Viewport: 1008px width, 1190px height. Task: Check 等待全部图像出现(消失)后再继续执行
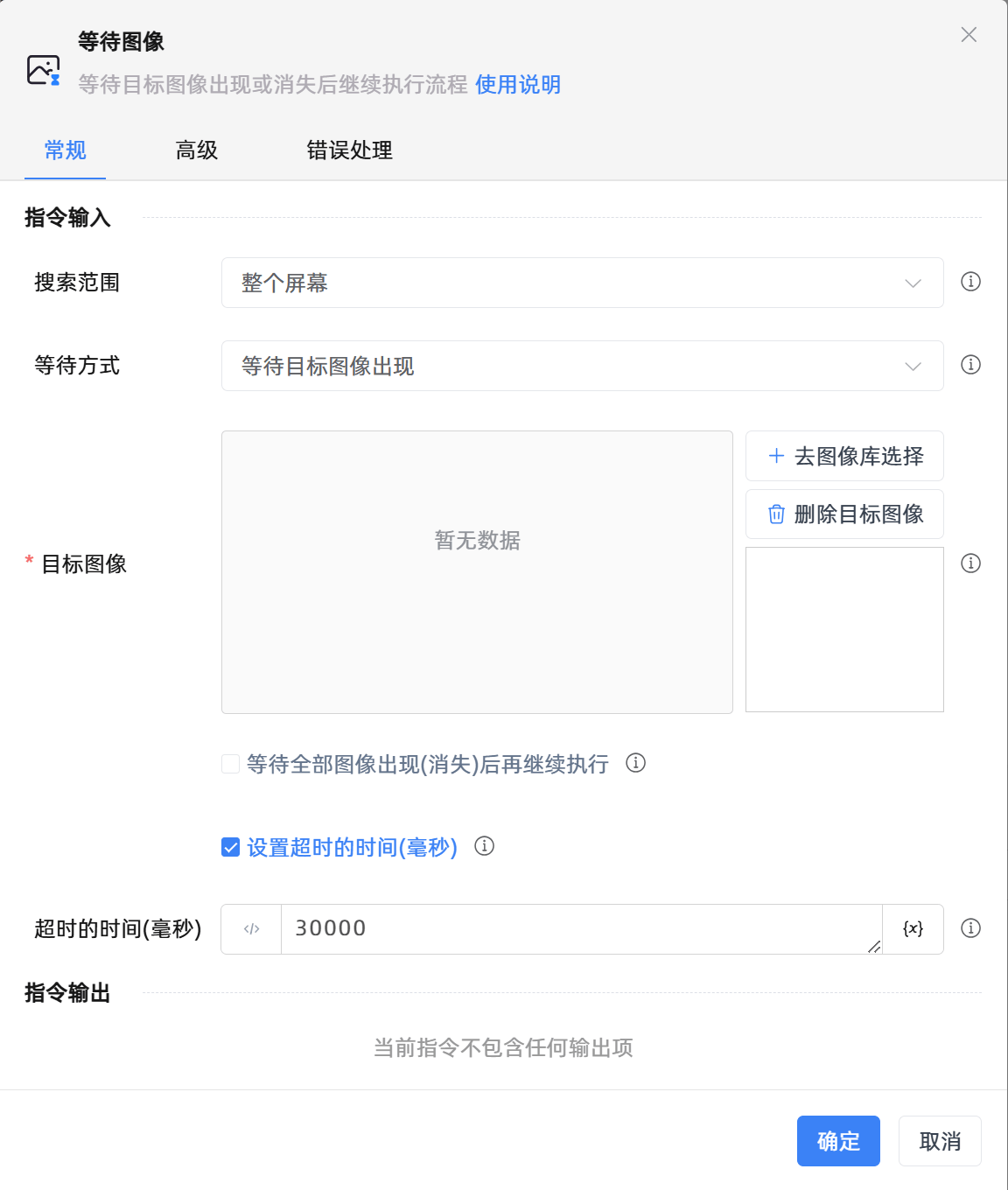pyautogui.click(x=230, y=764)
